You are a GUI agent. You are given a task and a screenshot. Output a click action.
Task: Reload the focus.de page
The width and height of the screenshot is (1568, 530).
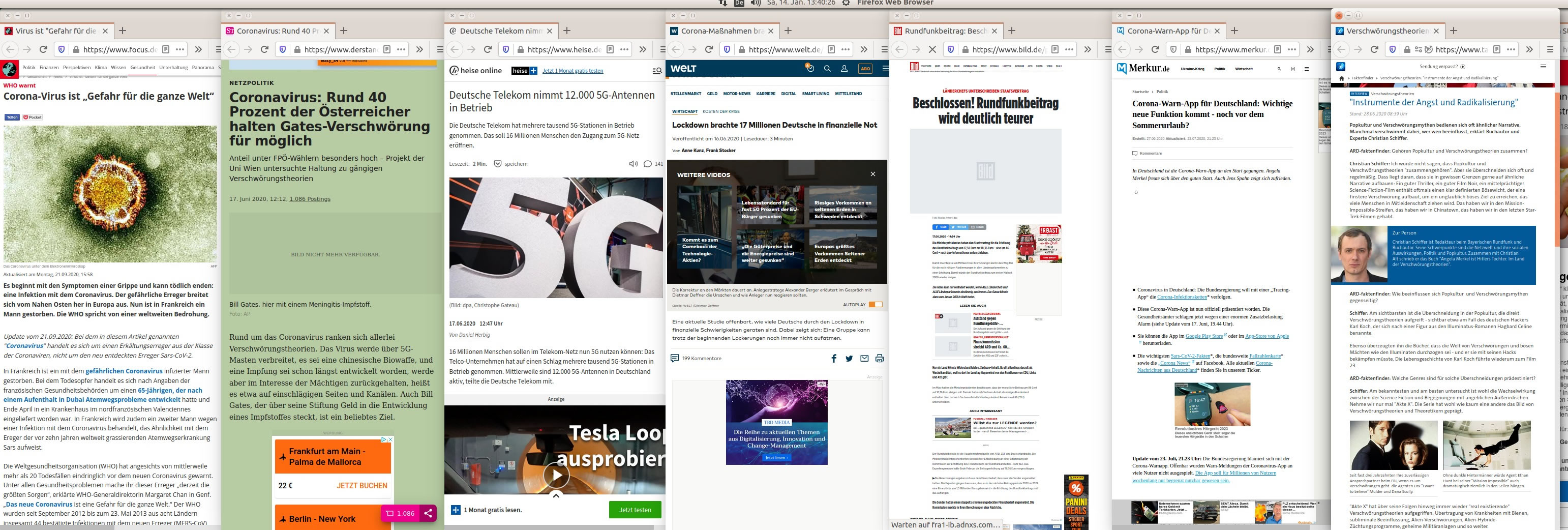tap(43, 49)
